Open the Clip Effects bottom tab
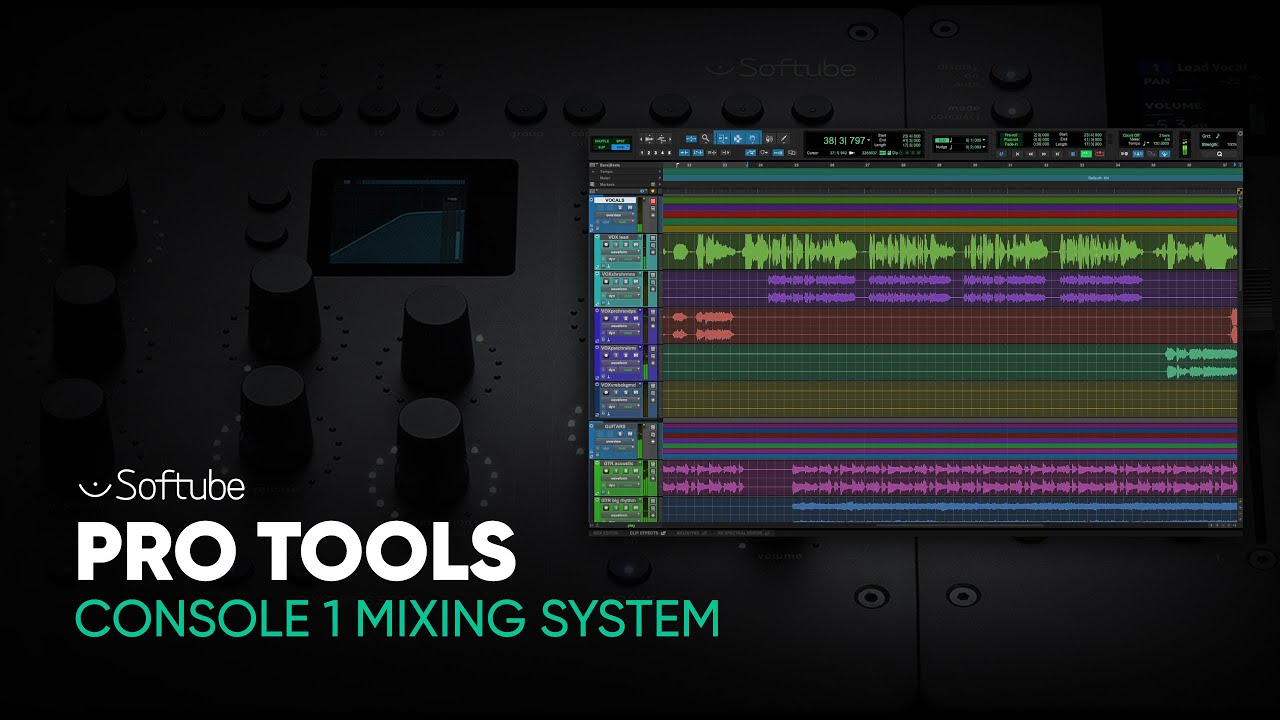 point(647,533)
